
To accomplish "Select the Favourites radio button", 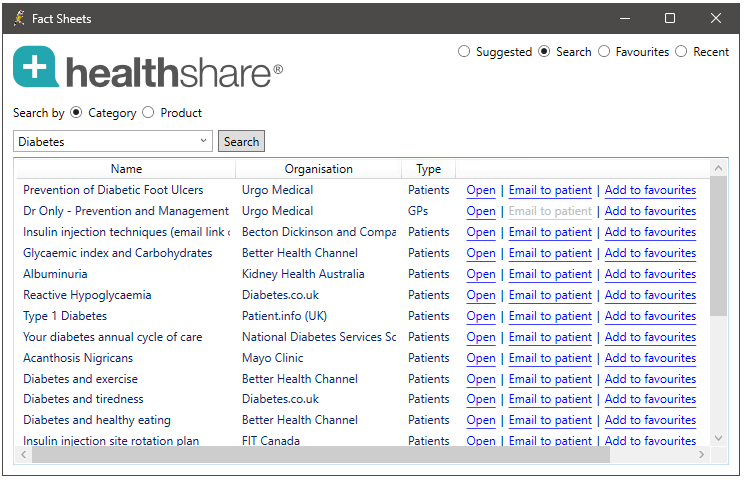I will [x=604, y=51].
